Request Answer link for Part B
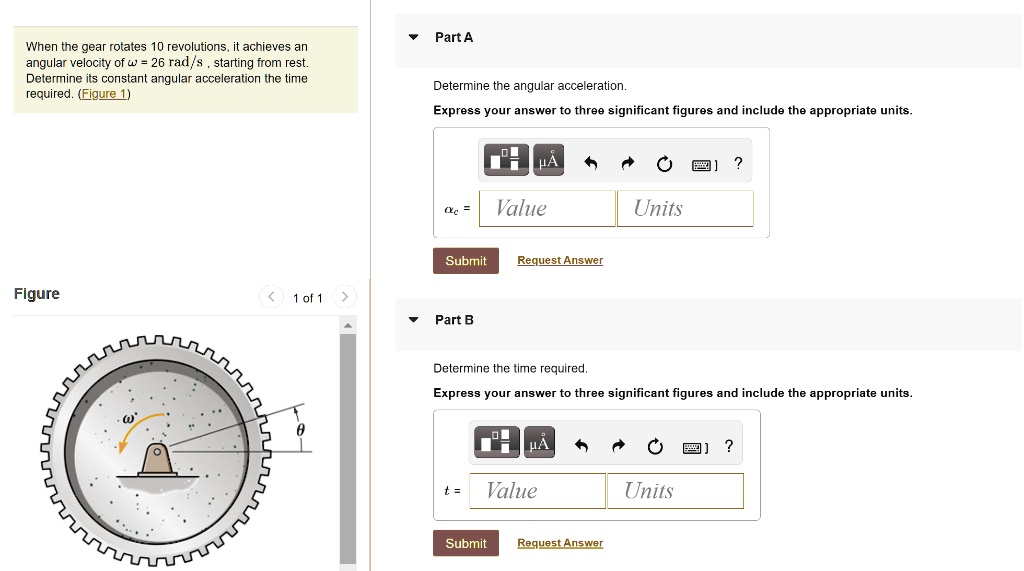 point(560,543)
